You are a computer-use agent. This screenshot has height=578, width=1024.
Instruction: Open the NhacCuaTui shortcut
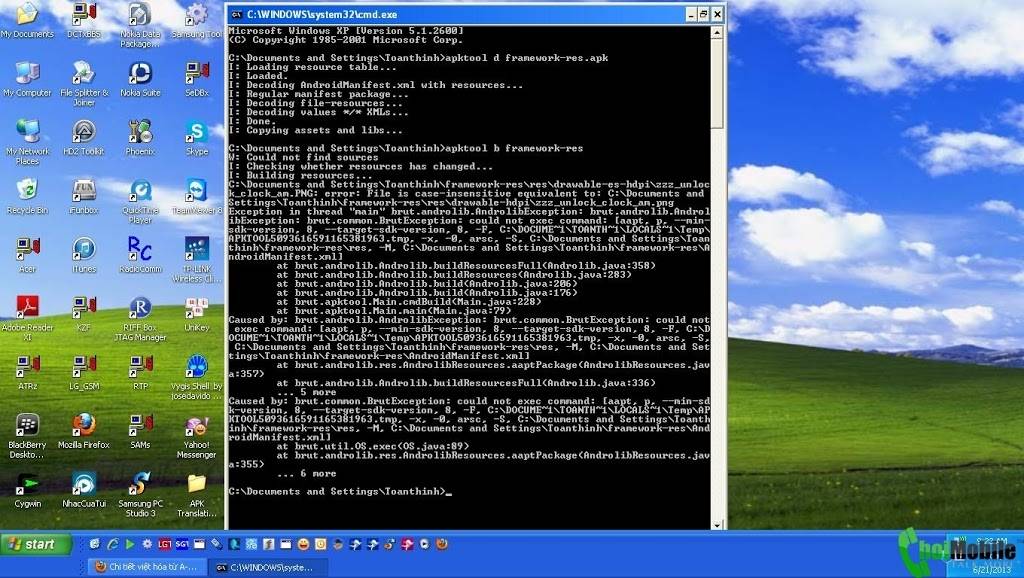click(84, 490)
